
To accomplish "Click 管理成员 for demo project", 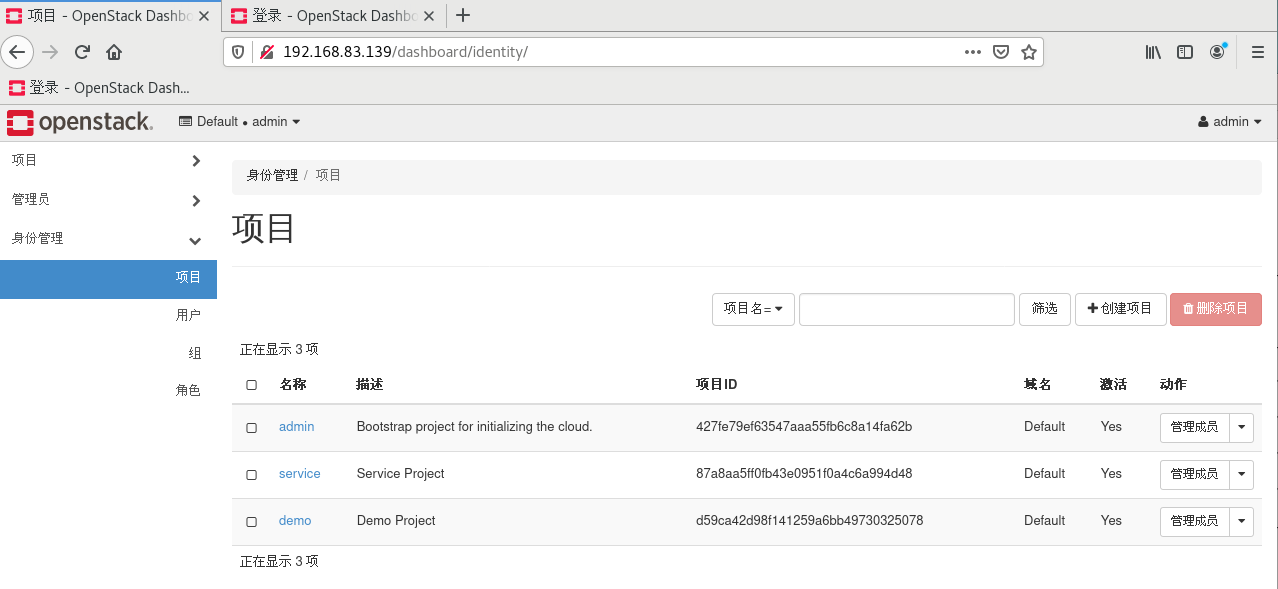I will 1194,521.
